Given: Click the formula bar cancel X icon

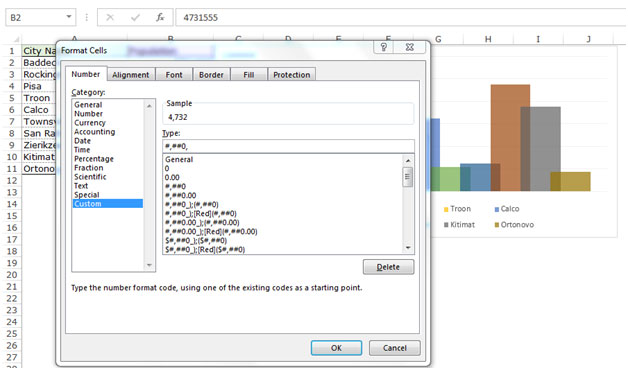Looking at the screenshot, I should pyautogui.click(x=110, y=17).
